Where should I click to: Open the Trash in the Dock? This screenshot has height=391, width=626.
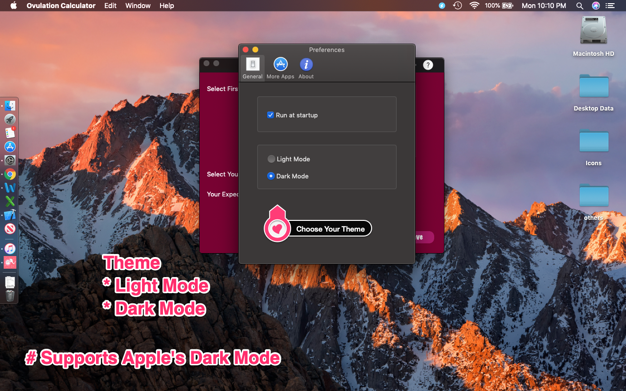coord(10,296)
